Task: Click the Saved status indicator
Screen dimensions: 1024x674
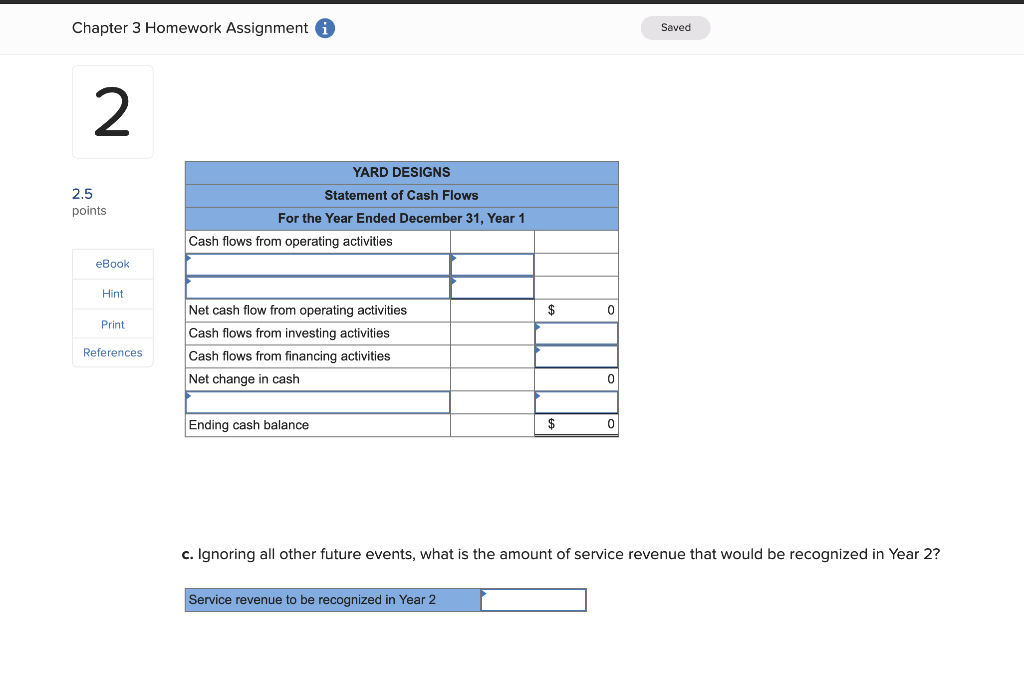Action: tap(675, 28)
